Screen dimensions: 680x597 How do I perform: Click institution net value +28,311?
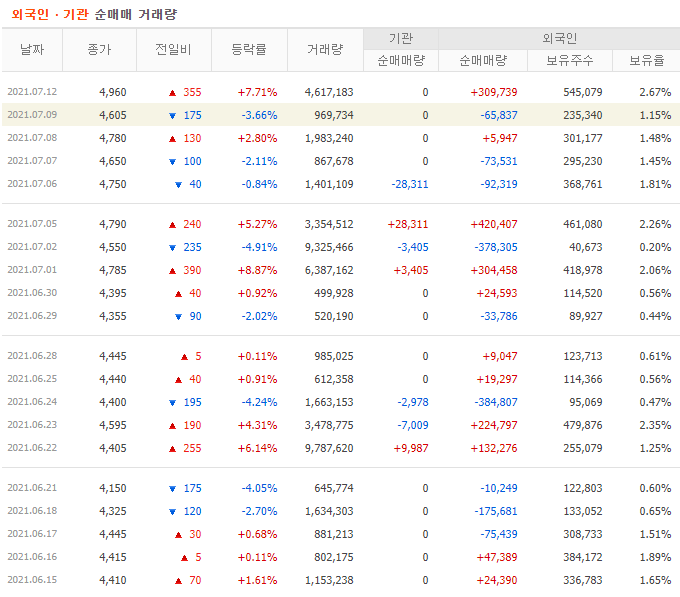[x=408, y=224]
